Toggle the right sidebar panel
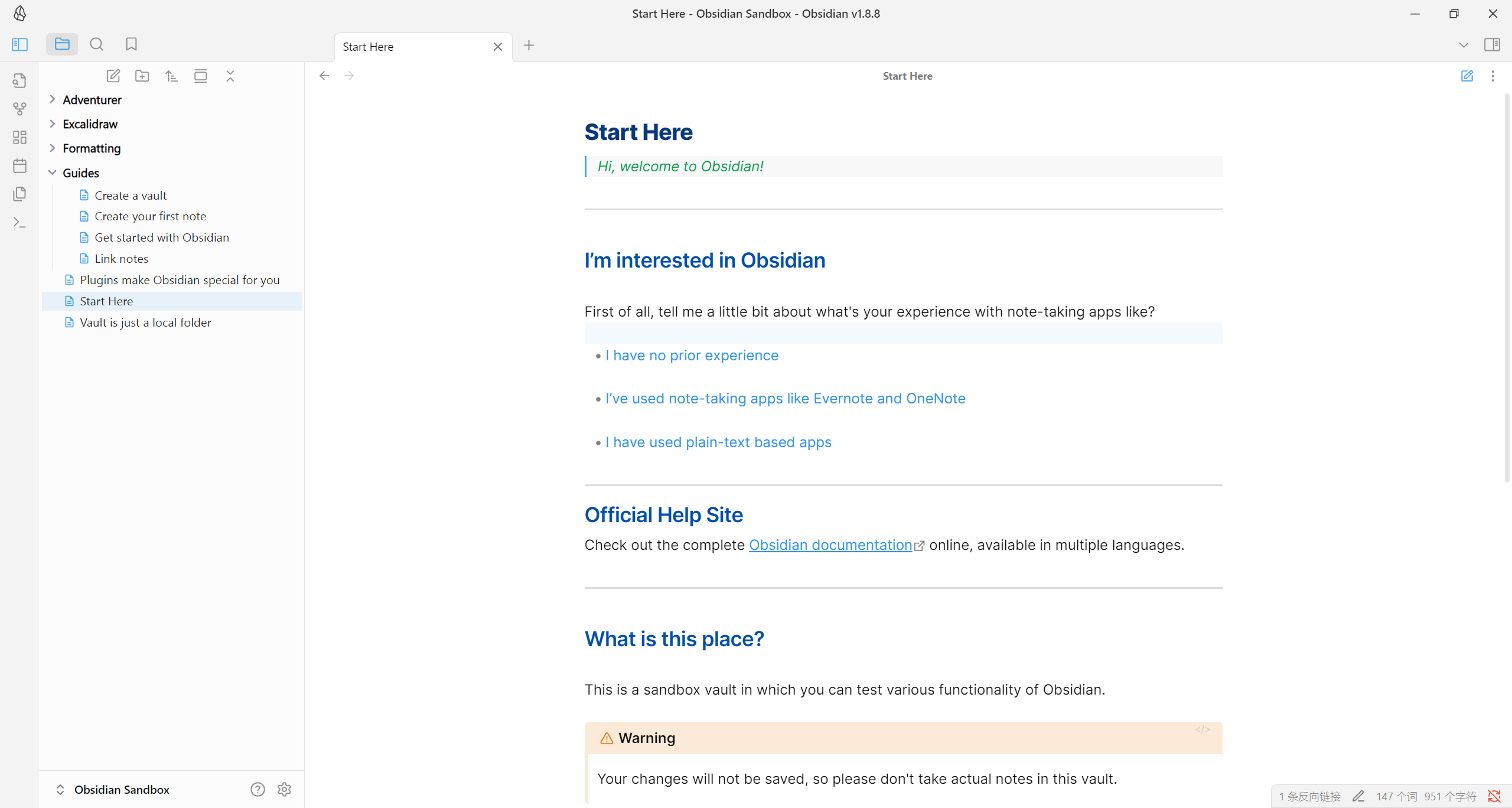The width and height of the screenshot is (1512, 808). tap(1492, 45)
